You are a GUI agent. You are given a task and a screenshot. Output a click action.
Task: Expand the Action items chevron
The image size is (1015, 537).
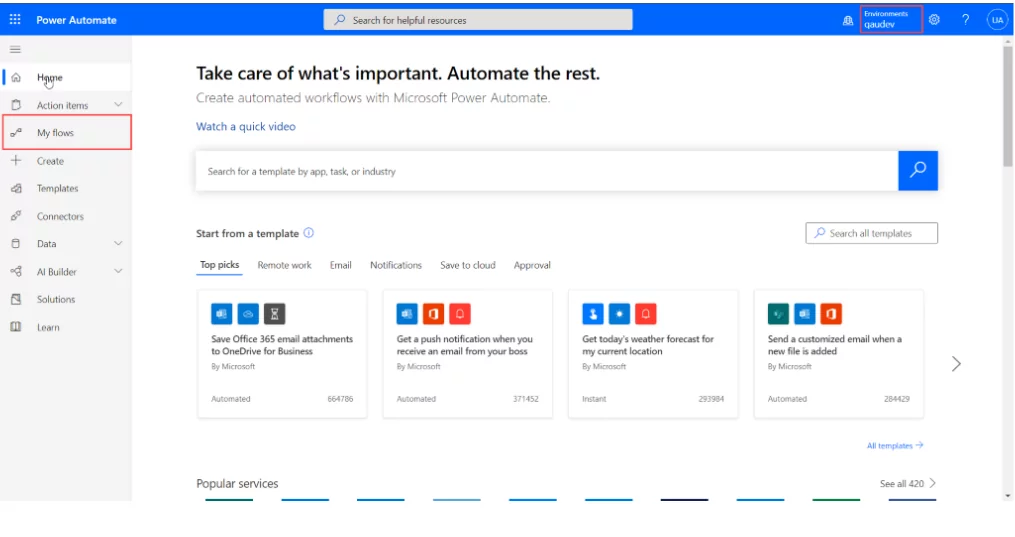[118, 105]
